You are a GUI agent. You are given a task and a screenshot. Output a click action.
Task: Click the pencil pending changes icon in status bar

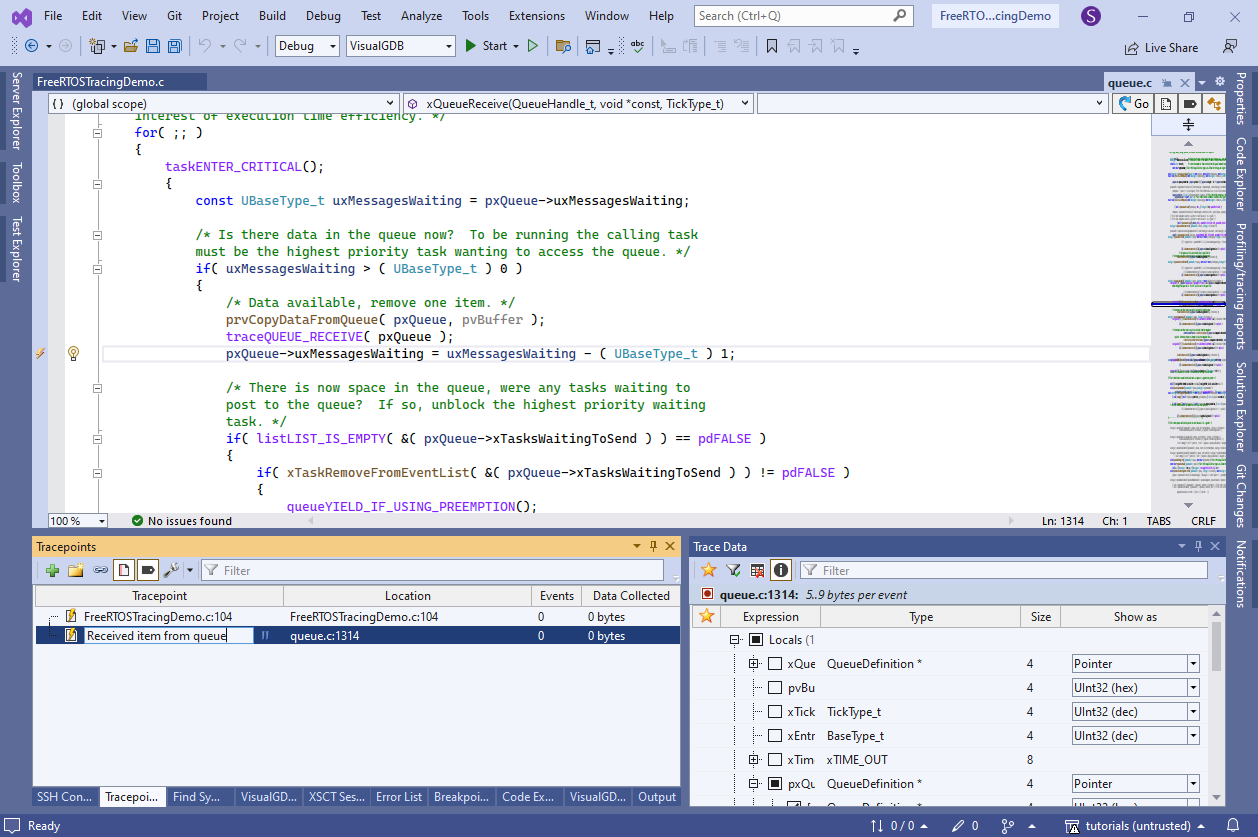(957, 826)
